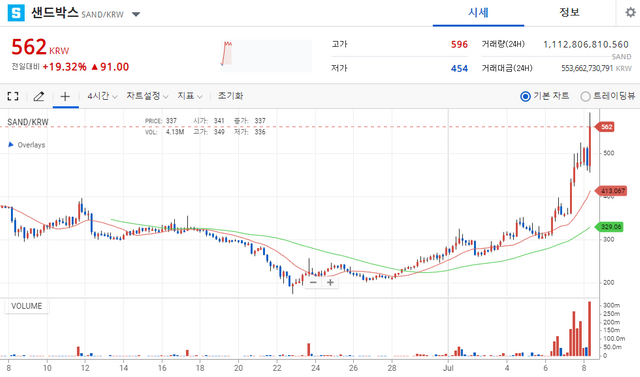Click the 샌드박스 coin name

pyautogui.click(x=55, y=13)
